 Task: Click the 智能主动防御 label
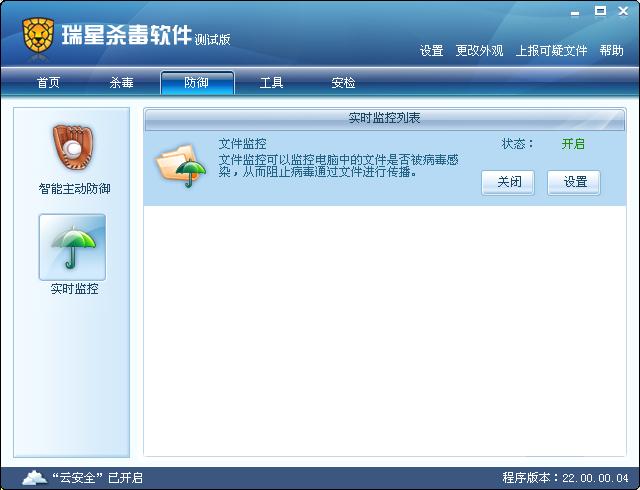tap(74, 189)
